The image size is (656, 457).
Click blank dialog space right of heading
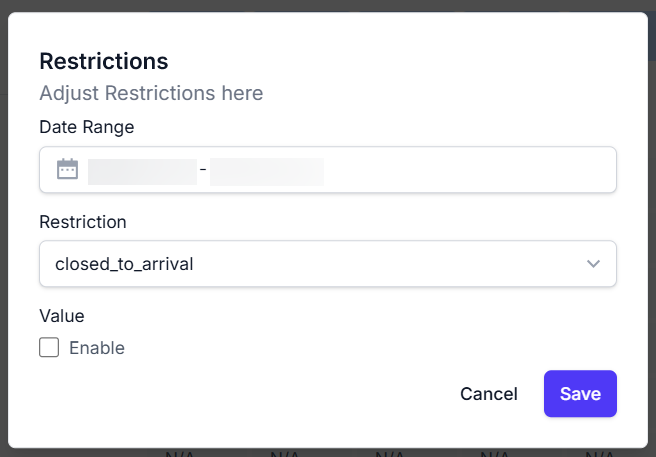[400, 61]
